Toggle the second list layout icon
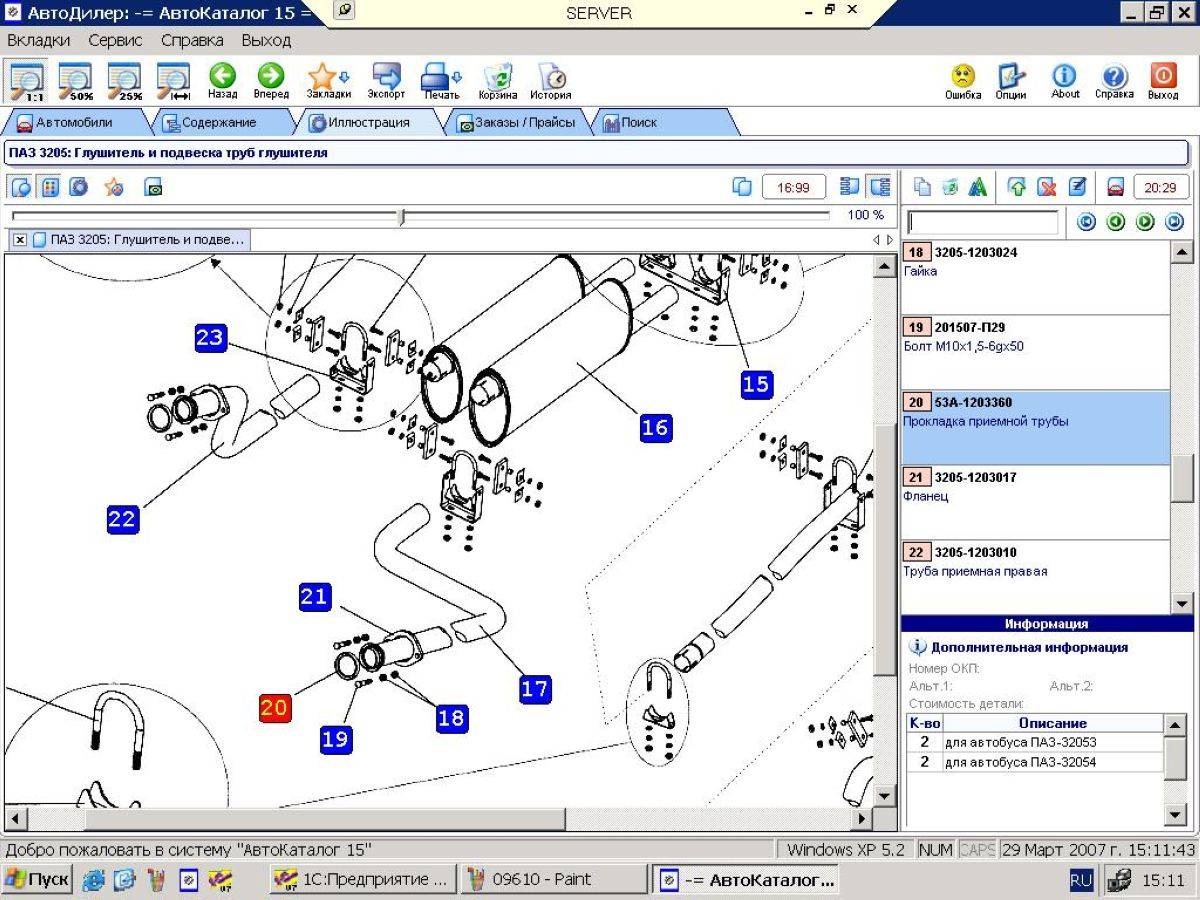Image resolution: width=1200 pixels, height=900 pixels. [880, 187]
